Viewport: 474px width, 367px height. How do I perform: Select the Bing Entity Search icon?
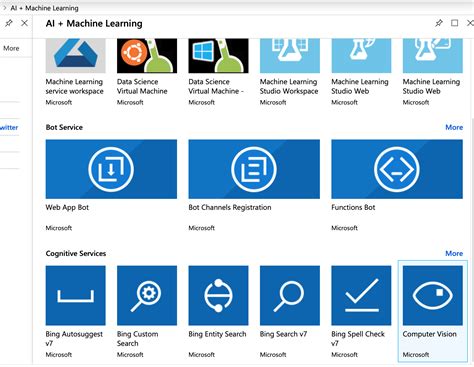pos(218,295)
